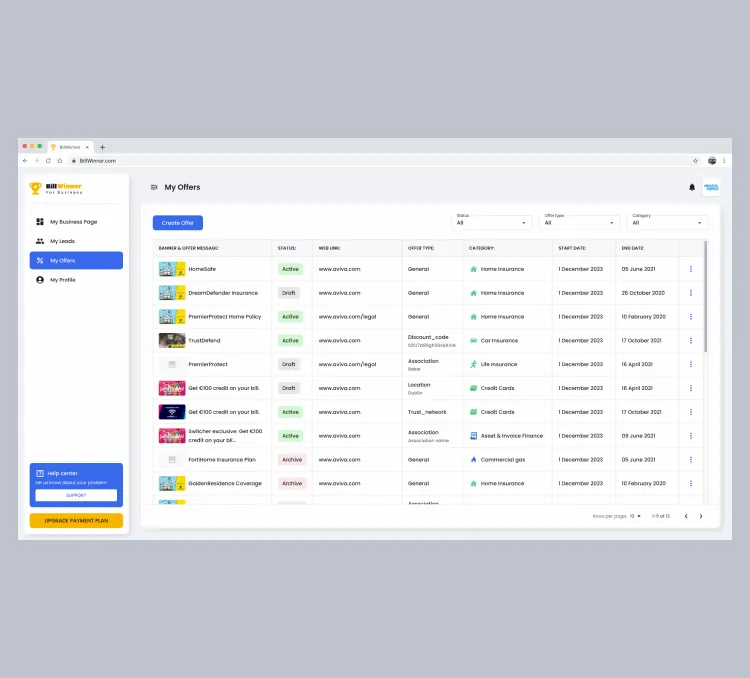The image size is (750, 678).
Task: Change the Rows per page dropdown
Action: (x=636, y=516)
